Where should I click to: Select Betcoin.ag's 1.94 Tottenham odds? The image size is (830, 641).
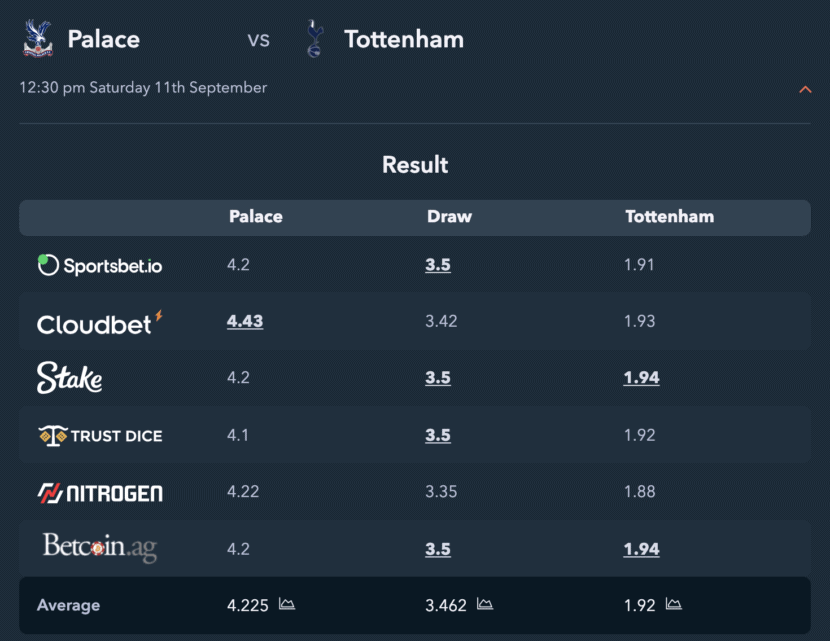click(x=641, y=549)
